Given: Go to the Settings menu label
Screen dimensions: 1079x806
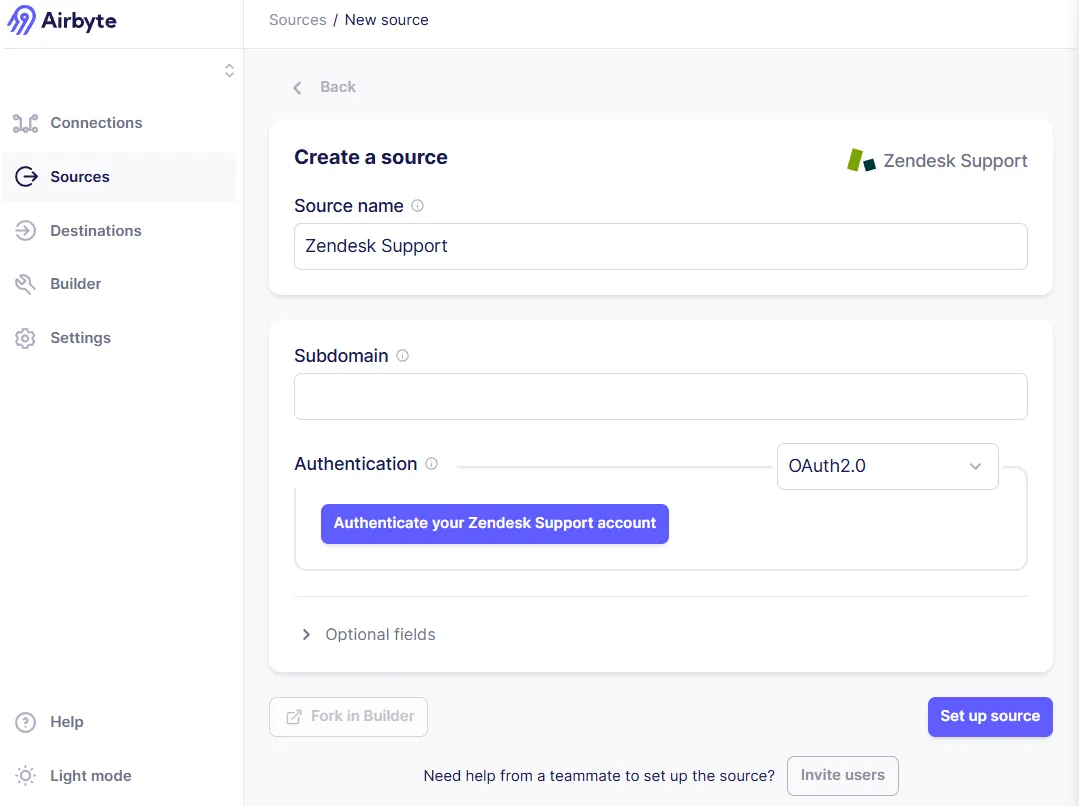Looking at the screenshot, I should coord(81,338).
